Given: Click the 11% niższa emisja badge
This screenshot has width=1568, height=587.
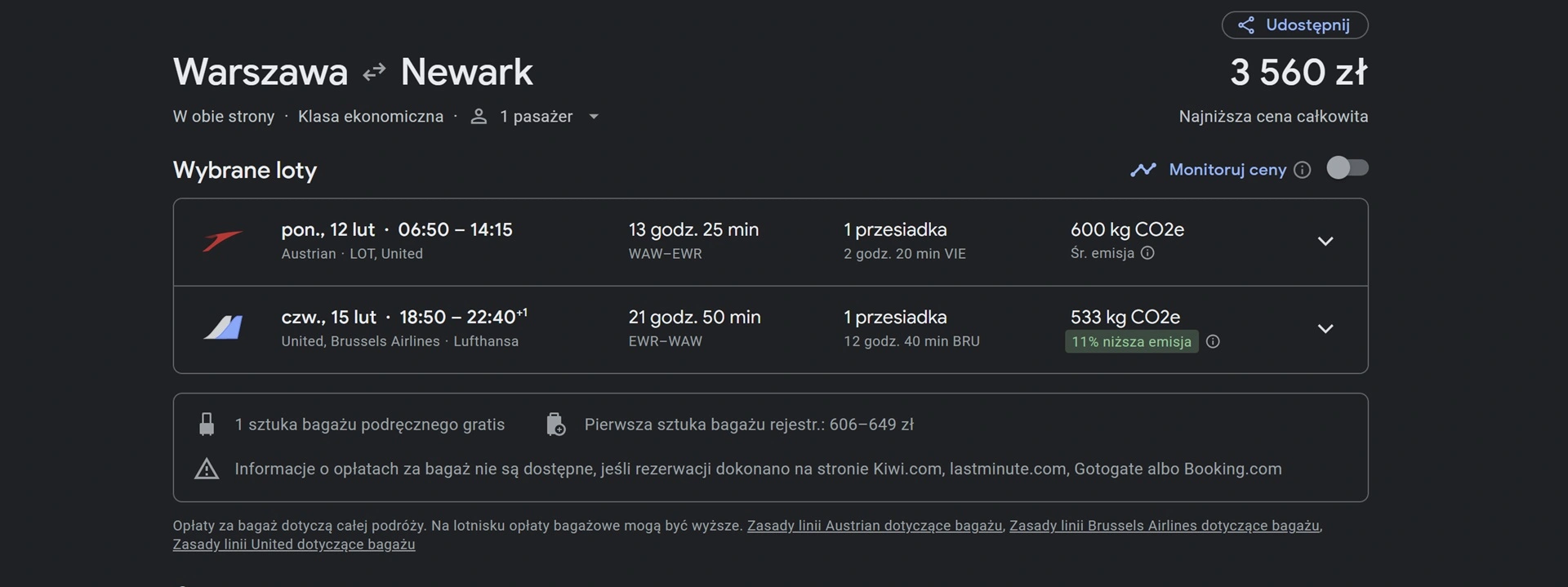Looking at the screenshot, I should [1131, 341].
